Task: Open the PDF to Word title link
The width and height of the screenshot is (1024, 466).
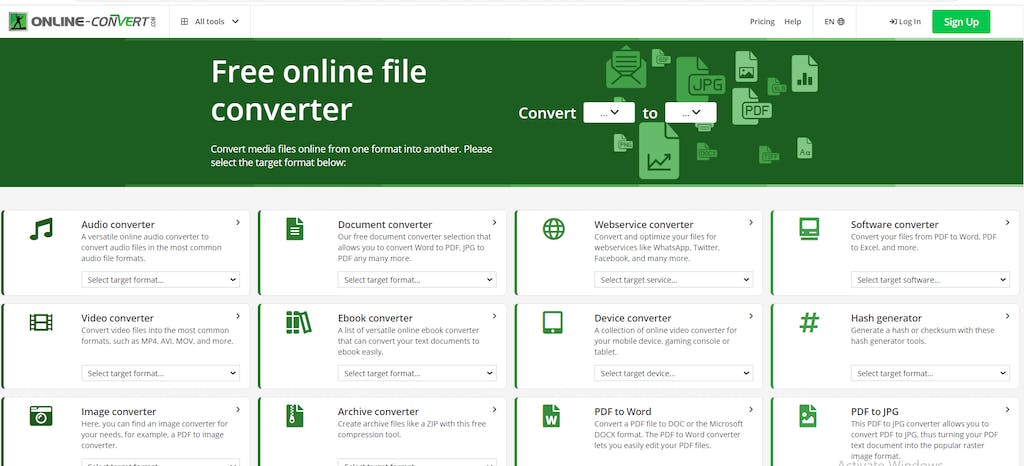Action: coord(623,412)
